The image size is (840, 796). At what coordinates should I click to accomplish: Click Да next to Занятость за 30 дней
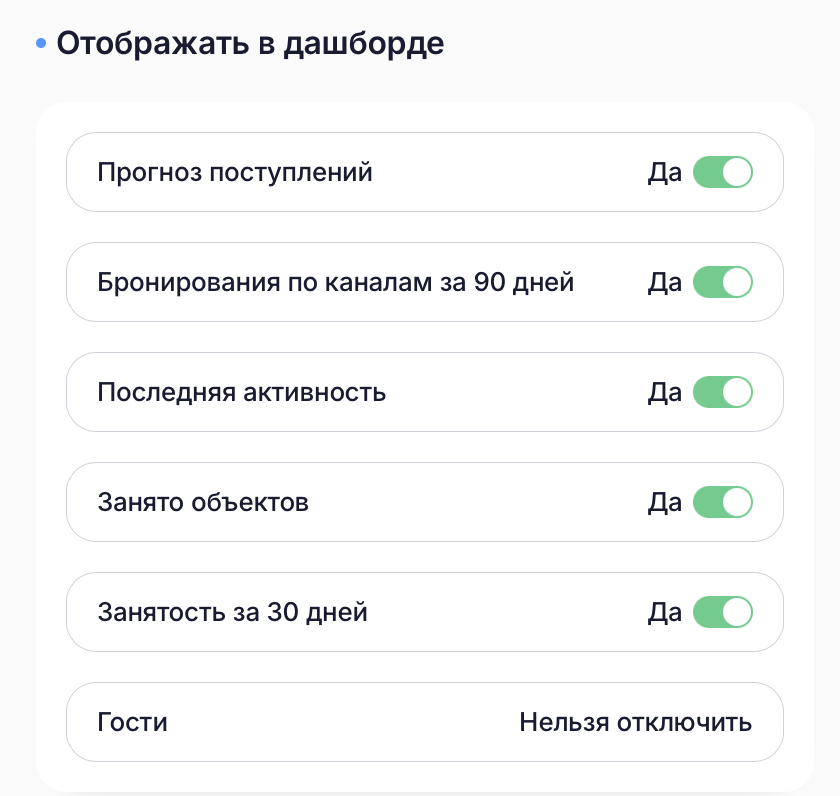pos(665,612)
